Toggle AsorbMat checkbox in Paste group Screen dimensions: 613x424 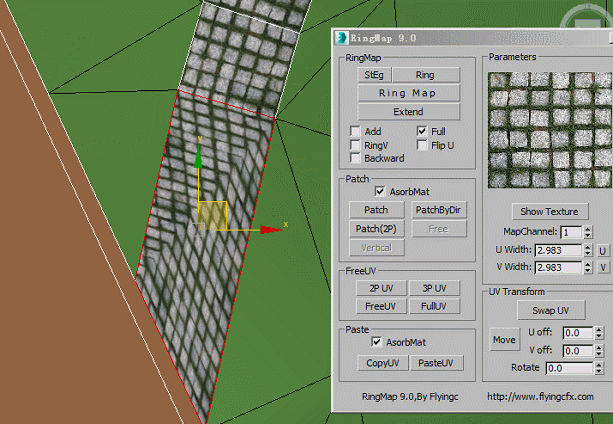click(376, 342)
